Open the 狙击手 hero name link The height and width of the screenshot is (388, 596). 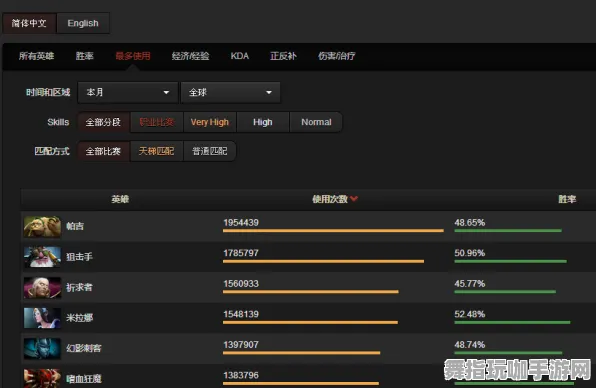[79, 257]
